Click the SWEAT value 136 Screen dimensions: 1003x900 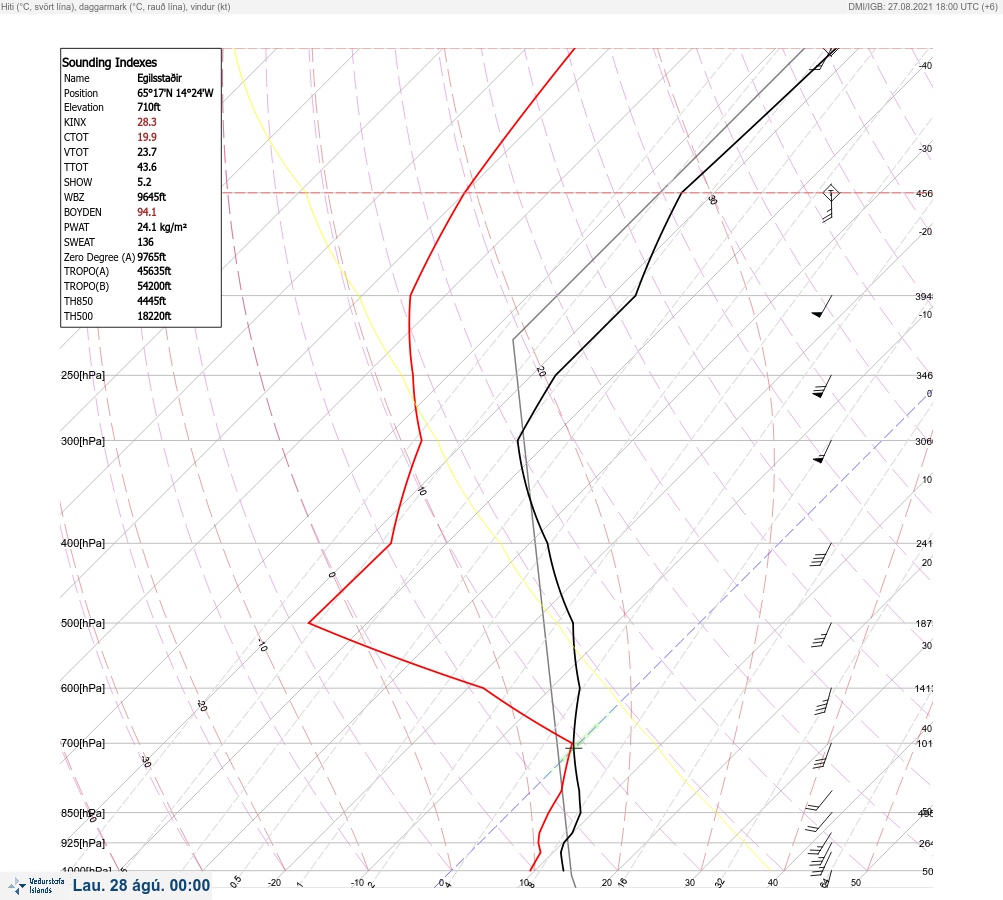coord(145,242)
